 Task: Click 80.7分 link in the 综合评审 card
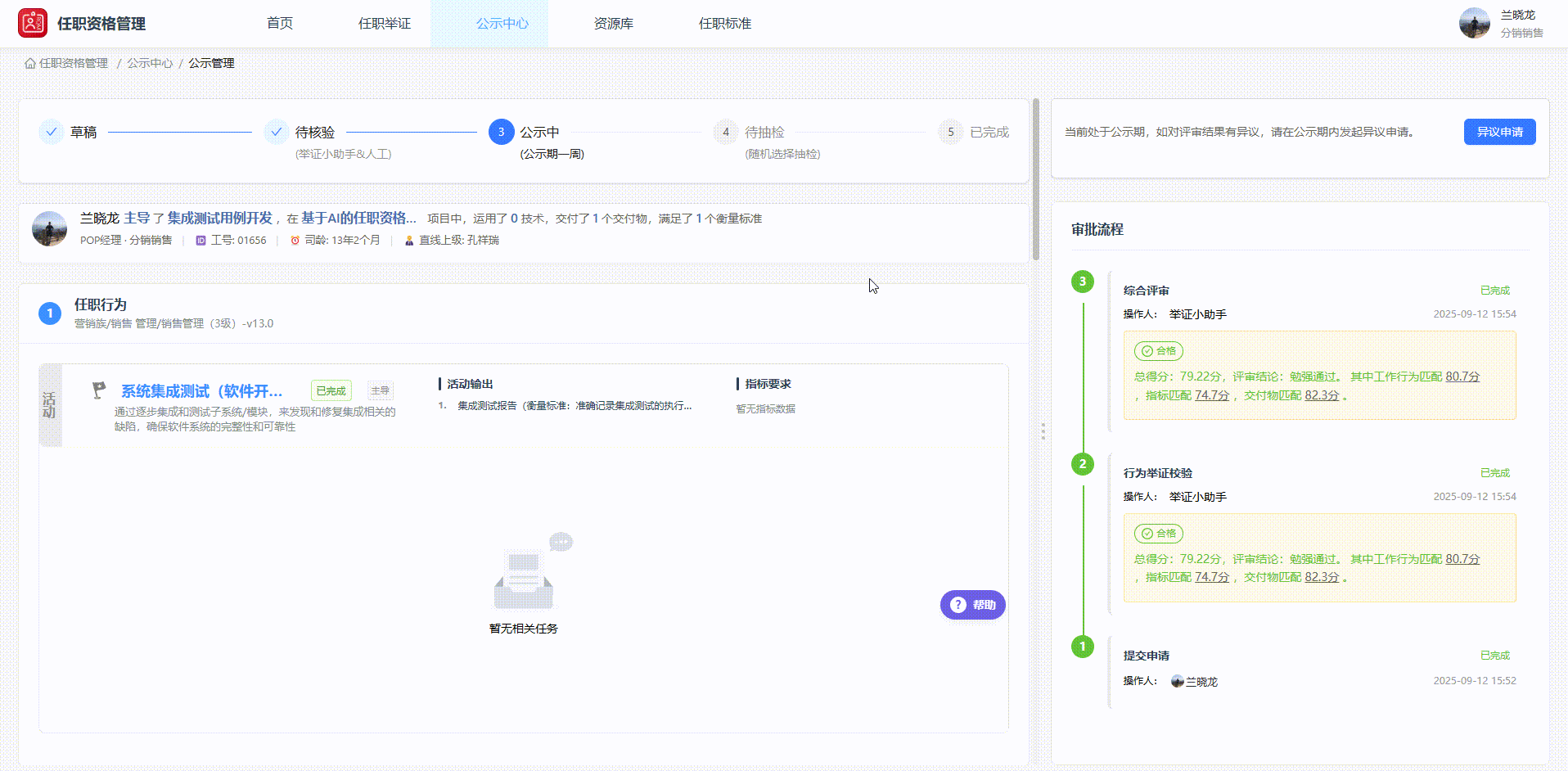1462,376
